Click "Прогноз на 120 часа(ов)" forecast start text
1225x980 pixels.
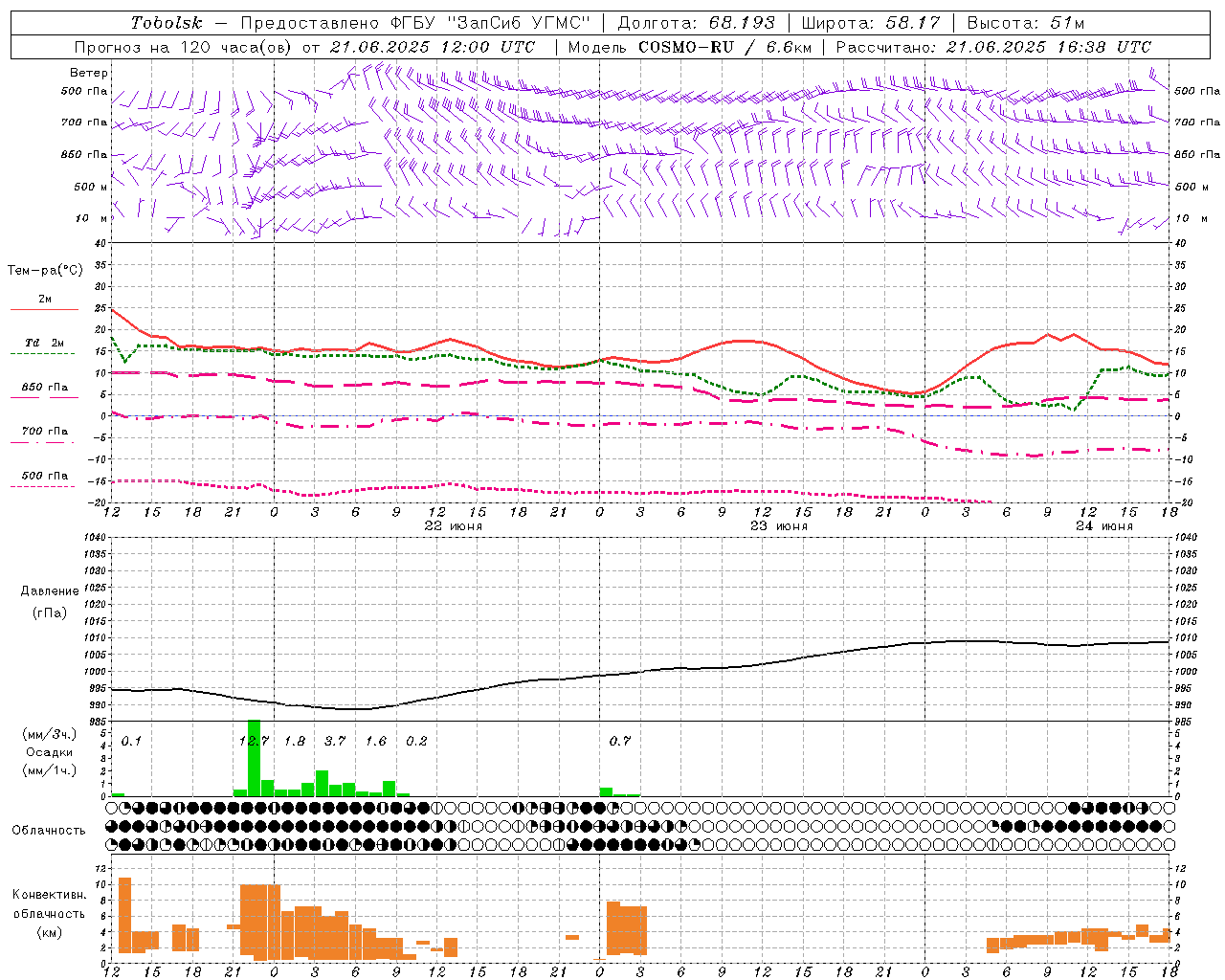(x=185, y=47)
